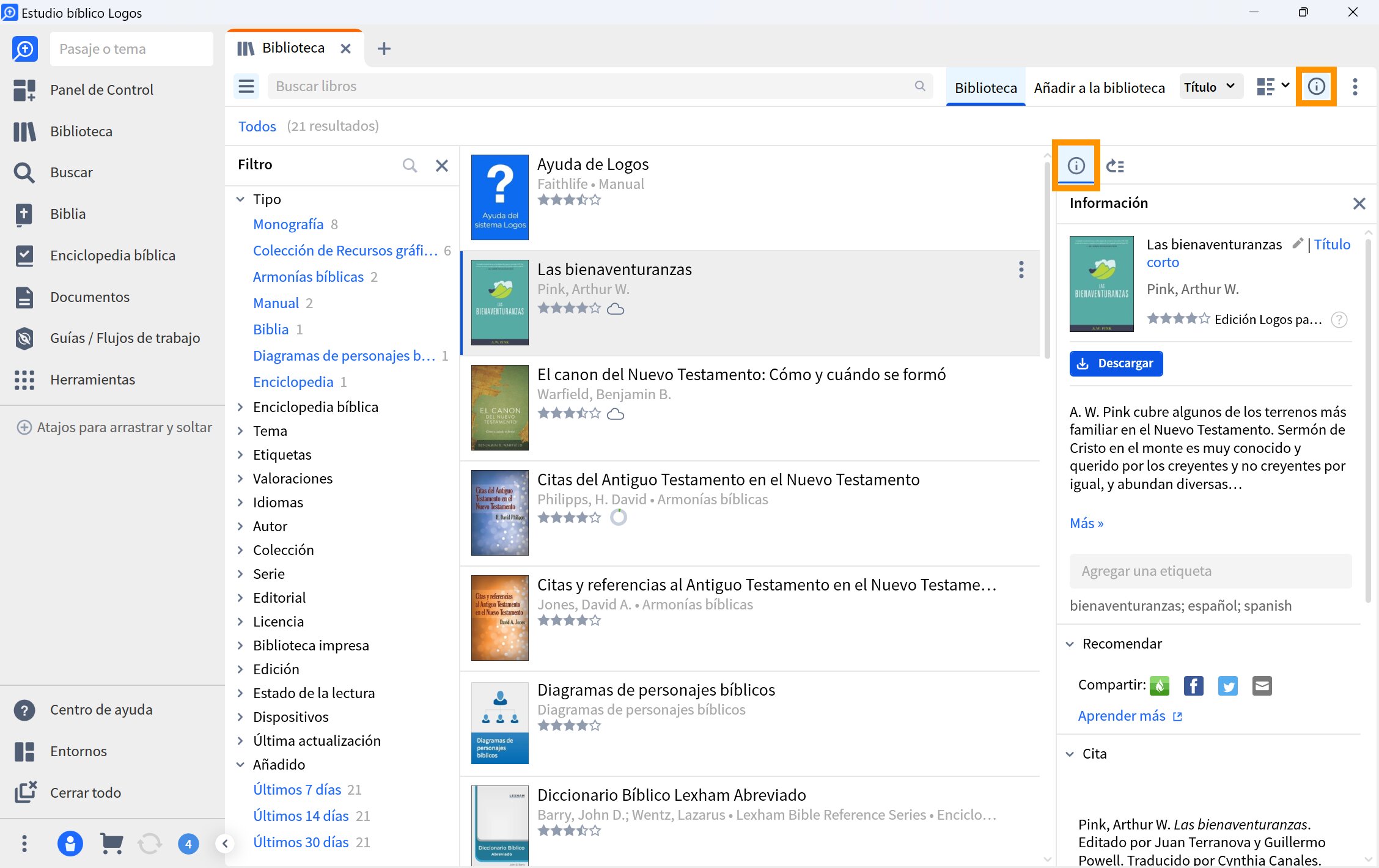The height and width of the screenshot is (868, 1379).
Task: Rate Las bienaventuranzas stars in list
Action: point(569,308)
